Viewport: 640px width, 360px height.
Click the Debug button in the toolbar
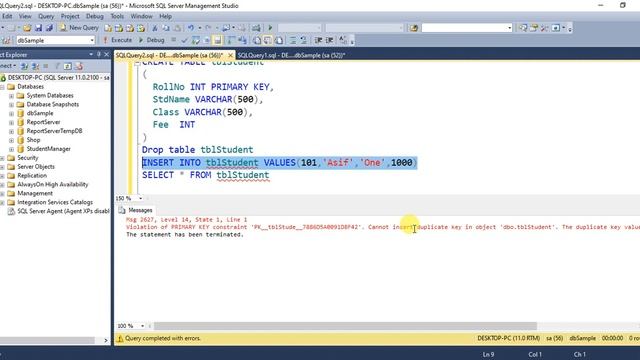click(151, 40)
